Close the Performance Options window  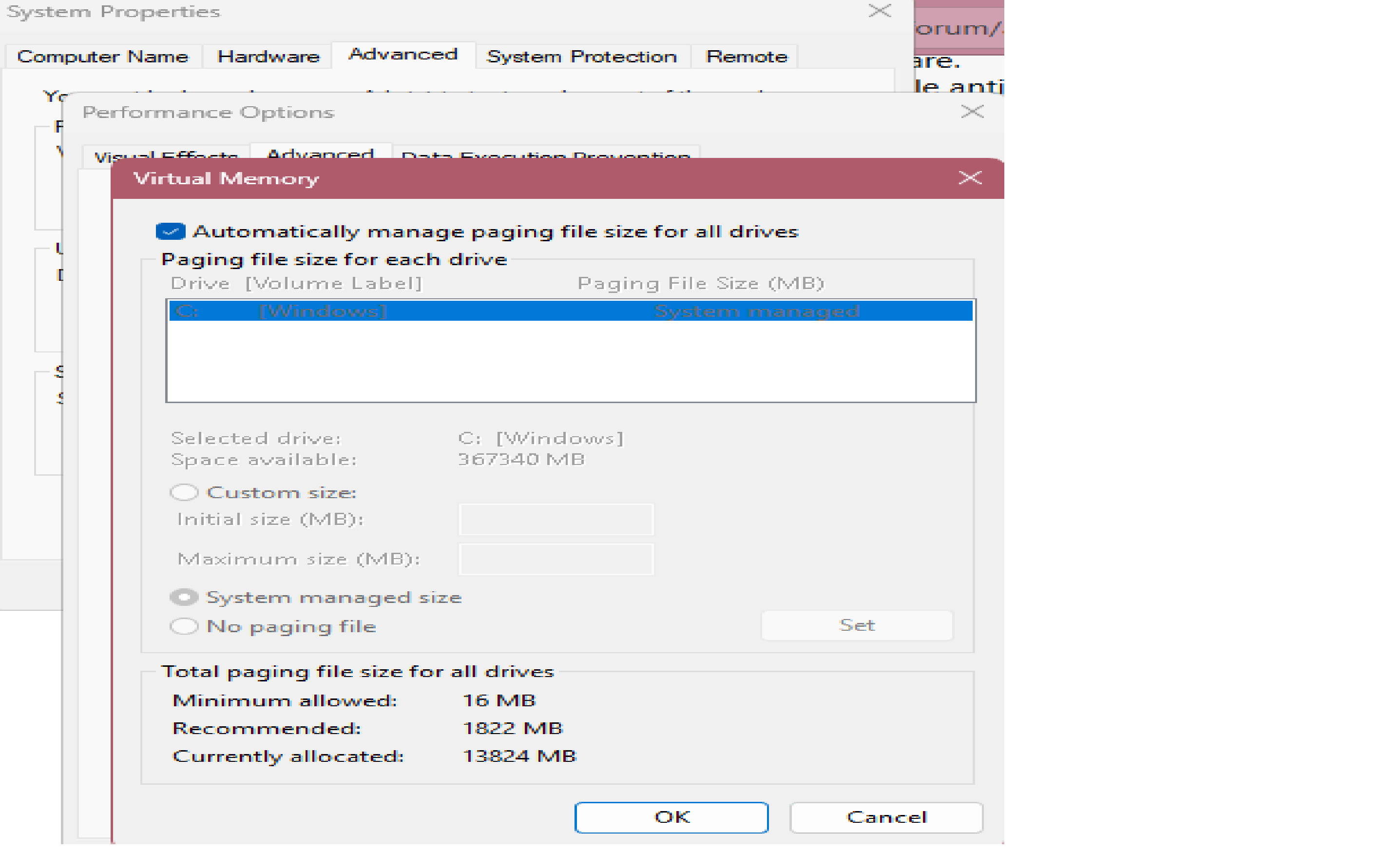click(x=972, y=112)
